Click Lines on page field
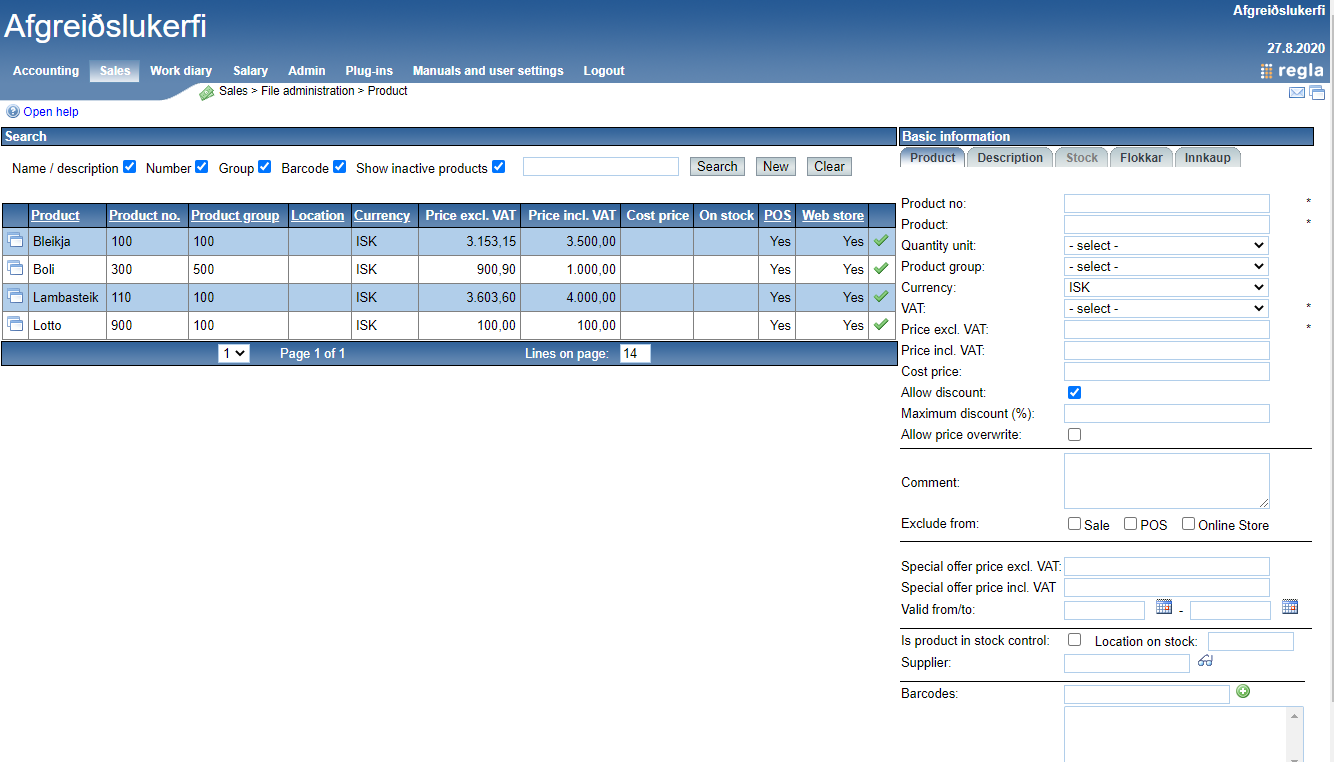The height and width of the screenshot is (762, 1334). 635,353
